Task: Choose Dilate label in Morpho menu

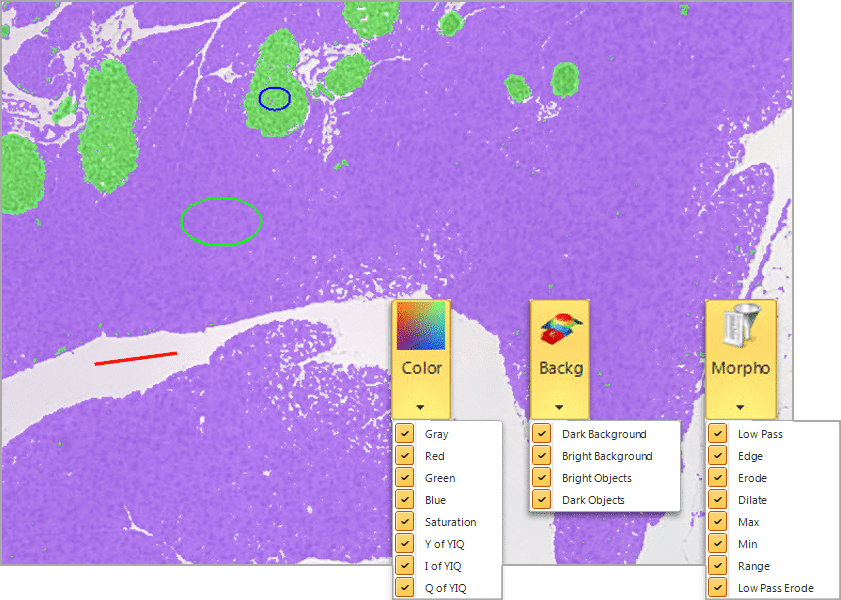Action: 752,500
